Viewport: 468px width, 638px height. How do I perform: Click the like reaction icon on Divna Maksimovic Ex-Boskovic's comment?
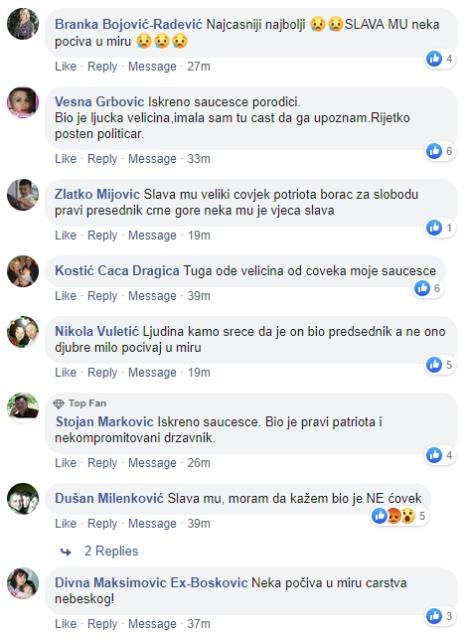(x=434, y=616)
